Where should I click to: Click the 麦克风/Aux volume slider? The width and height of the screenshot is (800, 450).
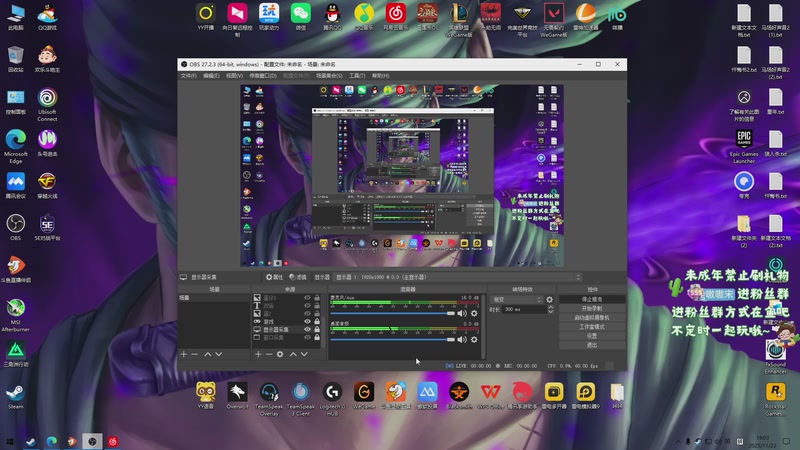pyautogui.click(x=392, y=313)
